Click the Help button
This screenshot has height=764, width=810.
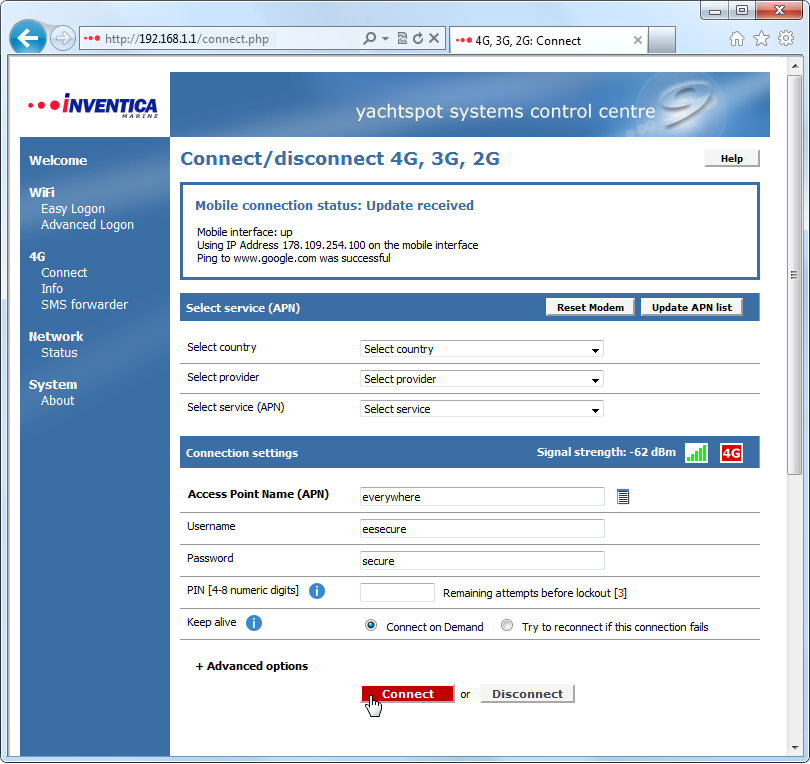click(731, 159)
